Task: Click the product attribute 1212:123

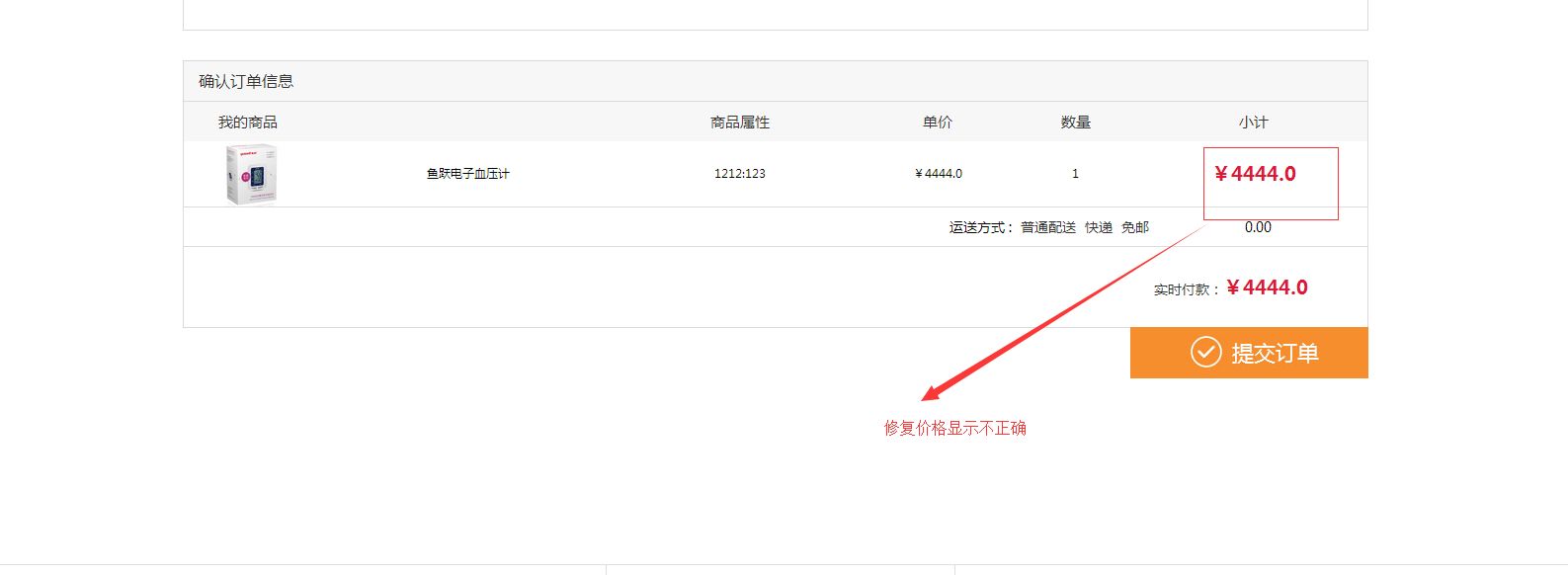Action: pyautogui.click(x=739, y=174)
